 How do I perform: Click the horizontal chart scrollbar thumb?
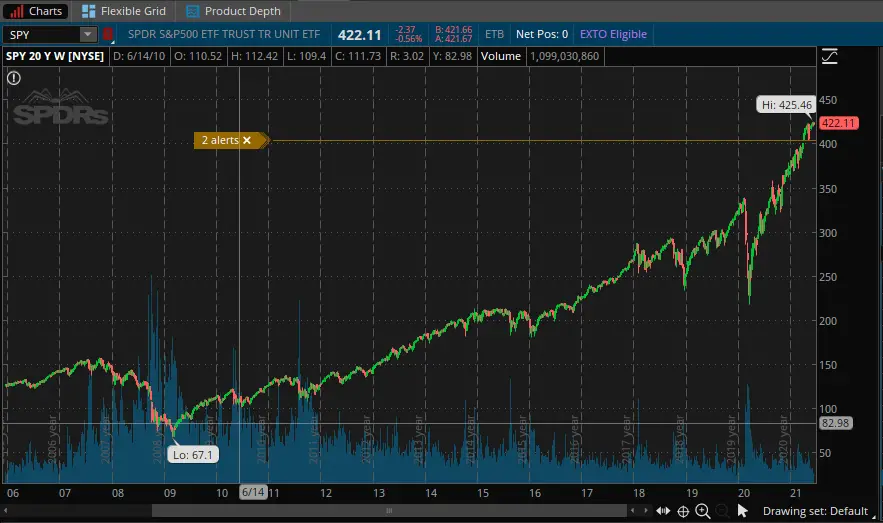click(x=389, y=511)
